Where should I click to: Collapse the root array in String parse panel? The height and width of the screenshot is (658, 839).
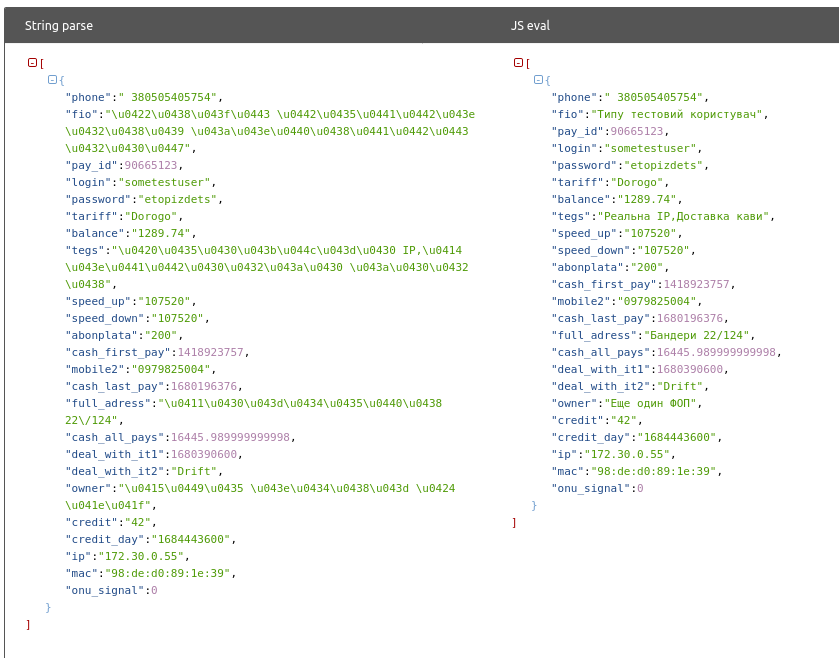(x=32, y=62)
